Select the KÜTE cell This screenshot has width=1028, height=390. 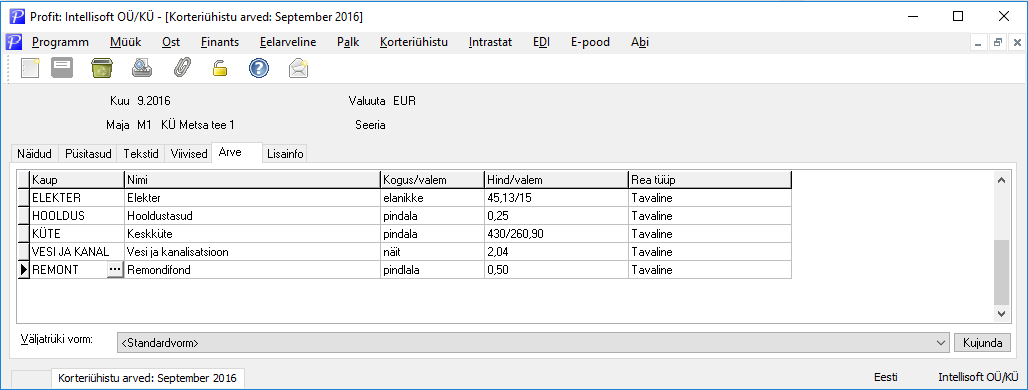[x=77, y=233]
